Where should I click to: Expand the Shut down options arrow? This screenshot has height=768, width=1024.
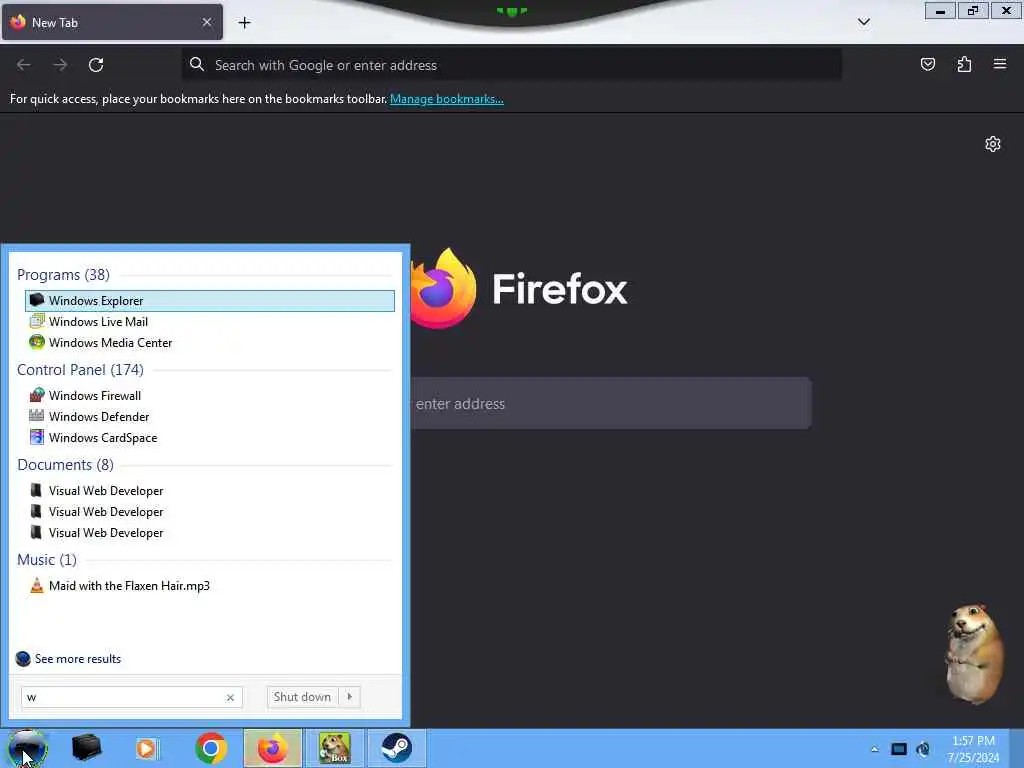[349, 697]
